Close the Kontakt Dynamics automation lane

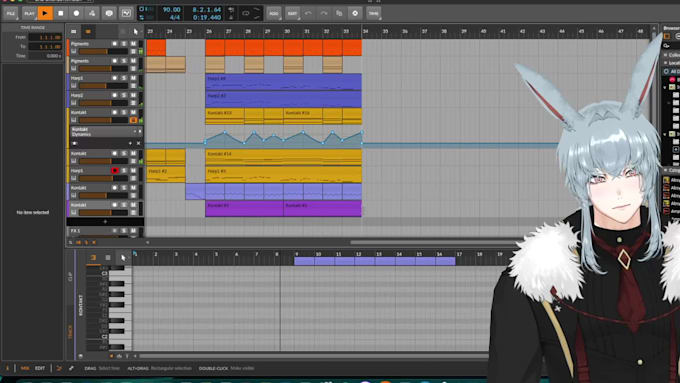point(138,143)
